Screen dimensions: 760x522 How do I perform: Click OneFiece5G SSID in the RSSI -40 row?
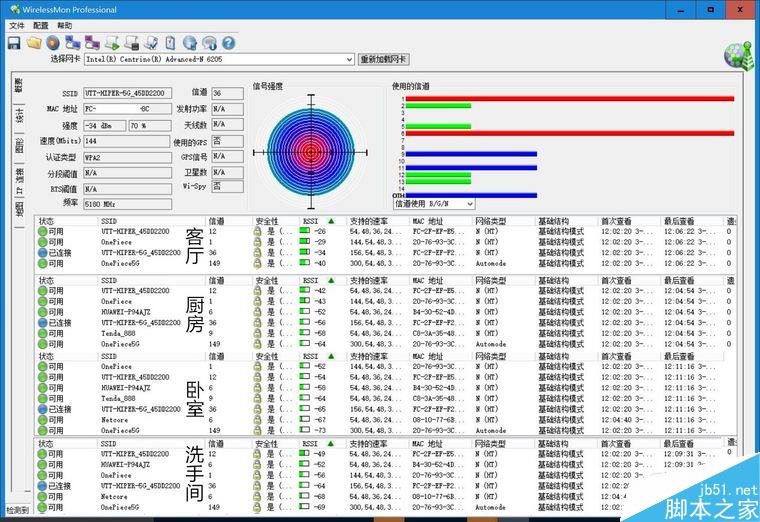[120, 263]
